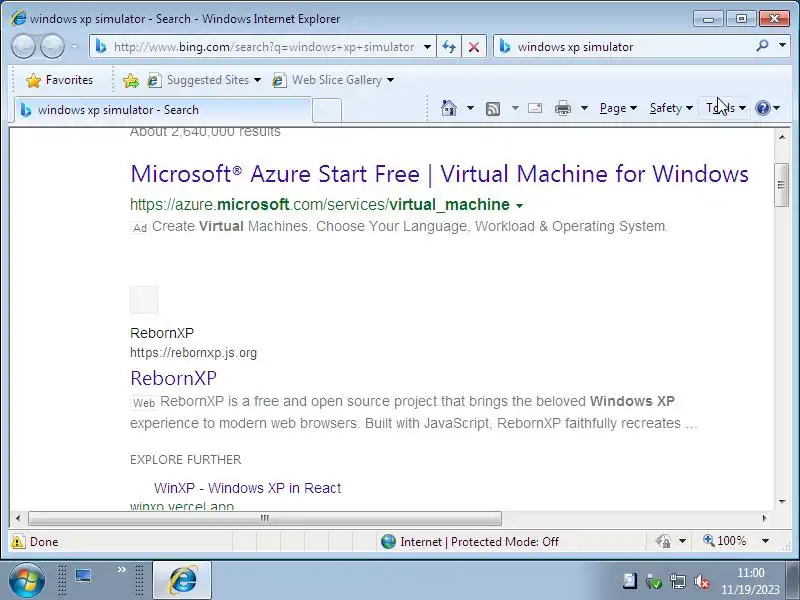Open Web Slice Gallery item
This screenshot has width=800, height=600.
click(x=329, y=80)
